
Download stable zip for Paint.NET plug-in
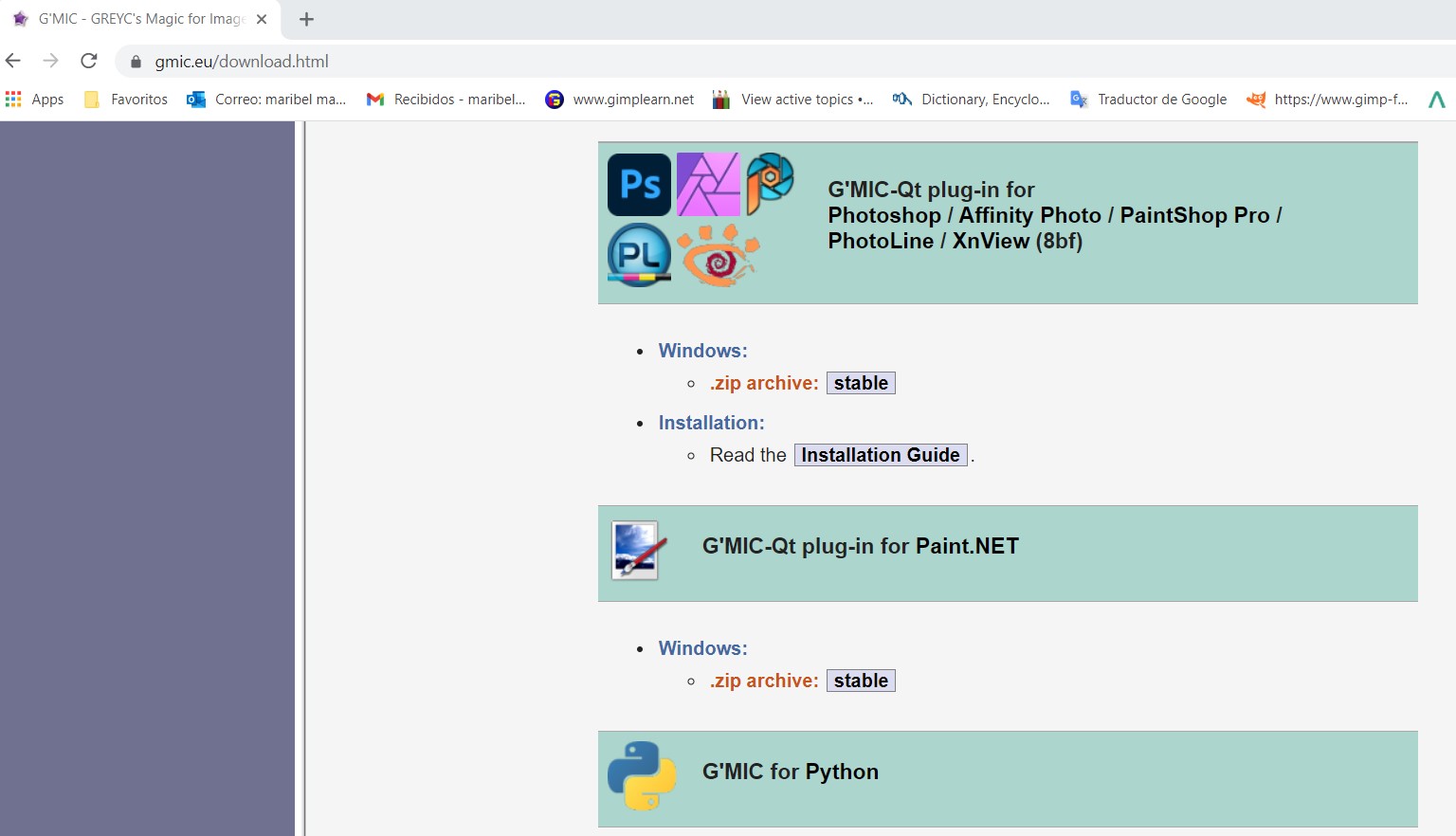[861, 681]
